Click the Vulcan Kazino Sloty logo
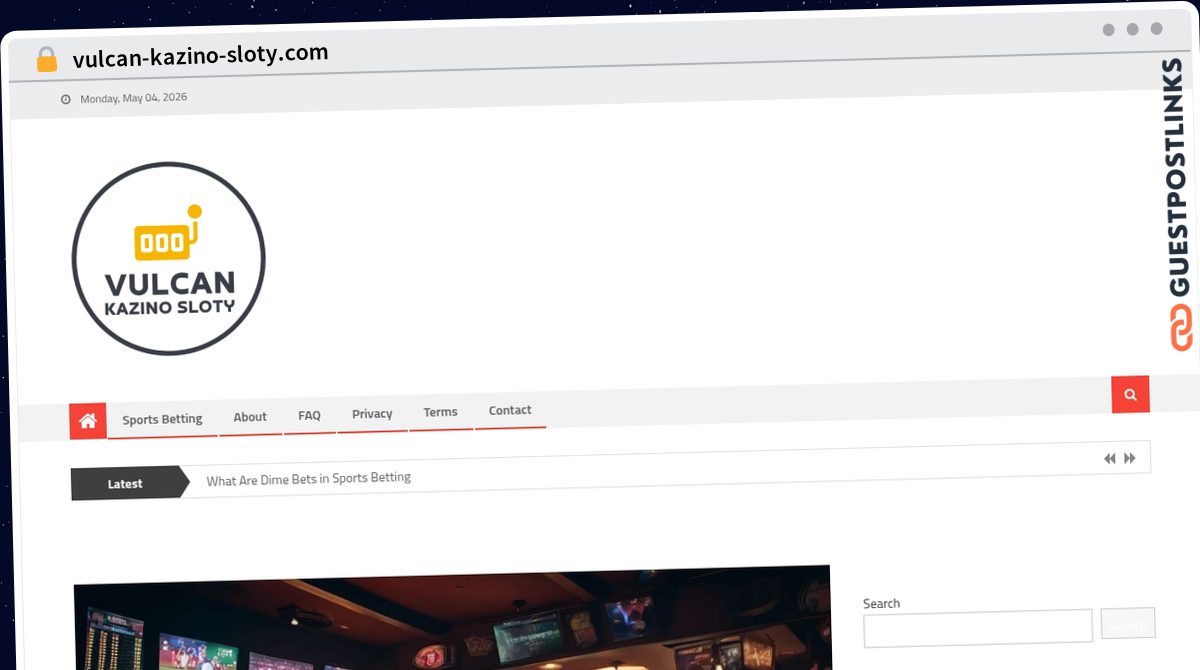The width and height of the screenshot is (1200, 670). (x=168, y=259)
